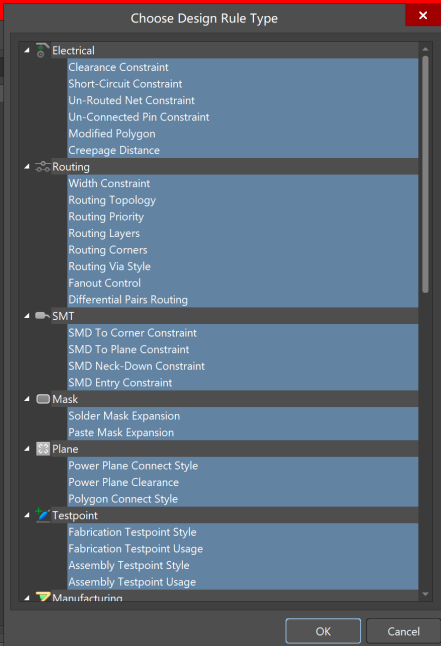441x646 pixels.
Task: Collapse the Routing rule group
Action: pyautogui.click(x=27, y=167)
